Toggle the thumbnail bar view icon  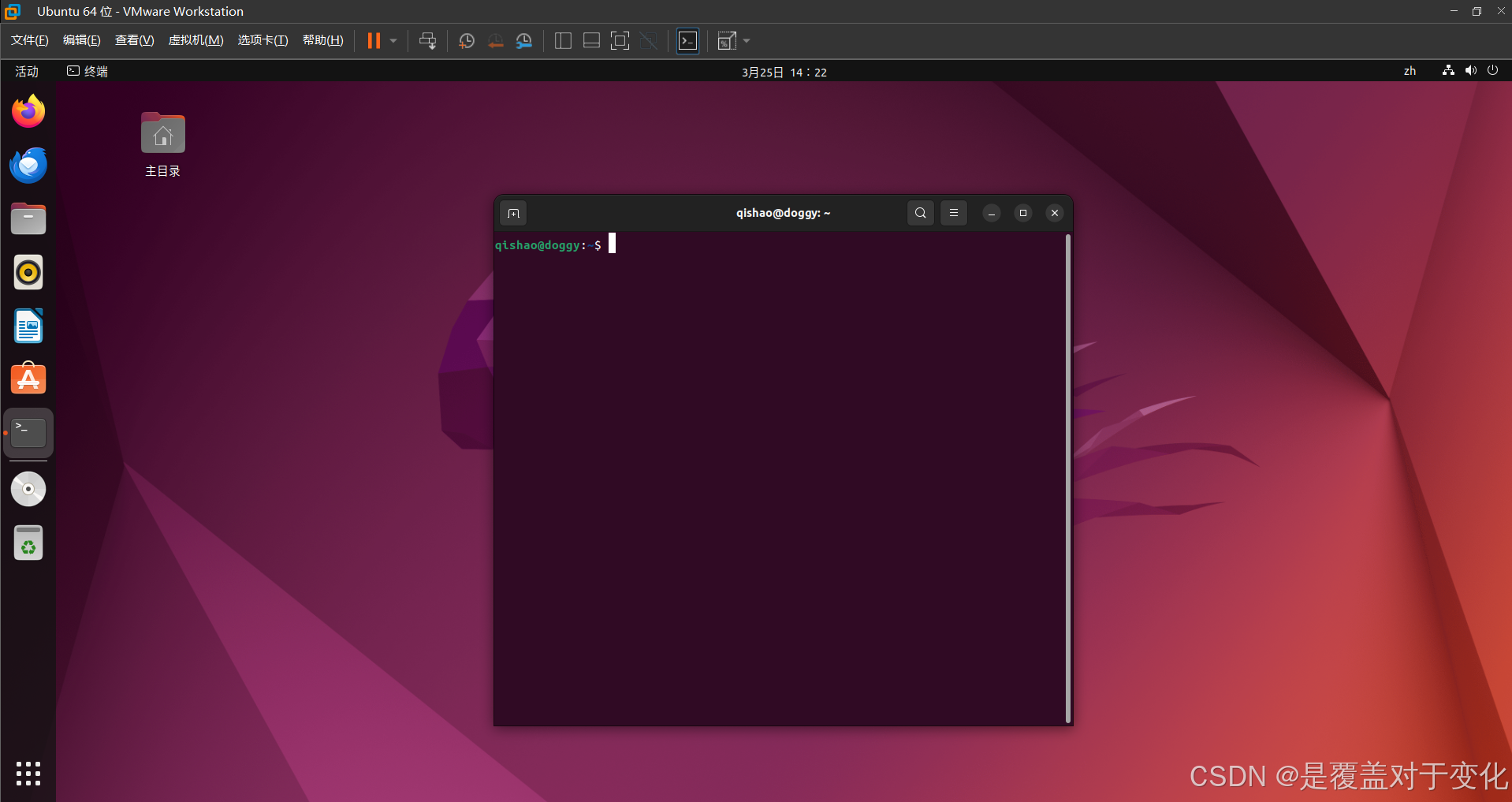pyautogui.click(x=591, y=41)
